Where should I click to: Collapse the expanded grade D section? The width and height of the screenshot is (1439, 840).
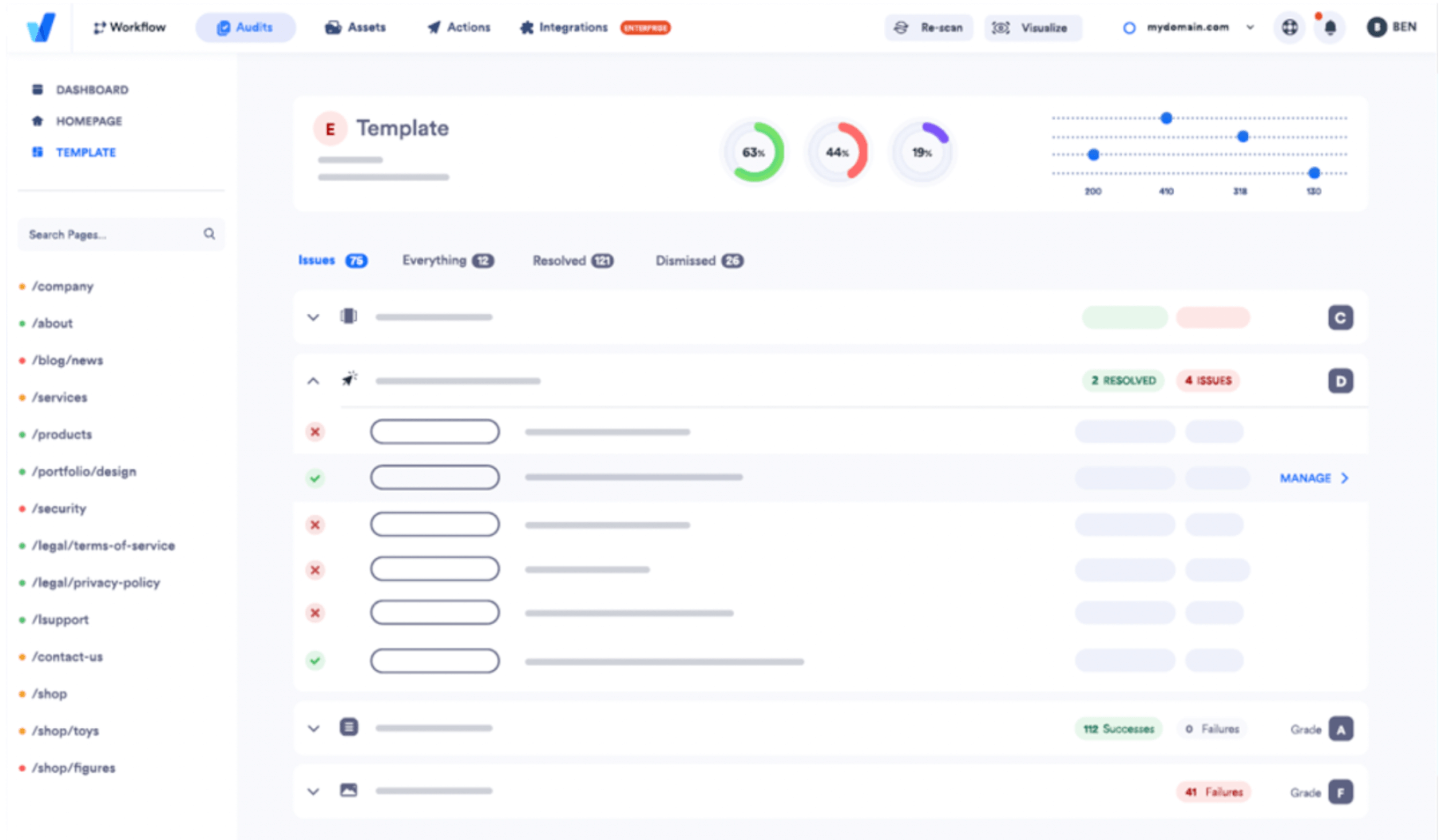pyautogui.click(x=313, y=381)
